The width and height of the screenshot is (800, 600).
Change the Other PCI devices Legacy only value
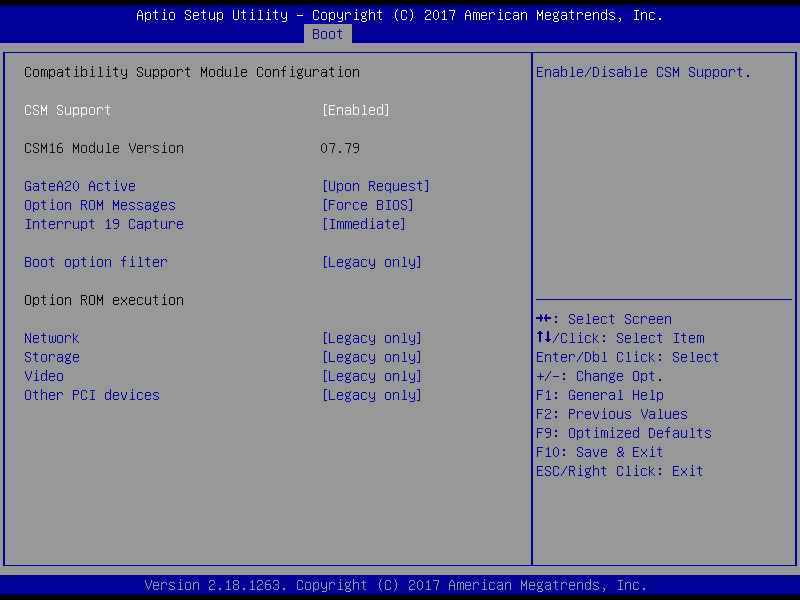(x=371, y=395)
